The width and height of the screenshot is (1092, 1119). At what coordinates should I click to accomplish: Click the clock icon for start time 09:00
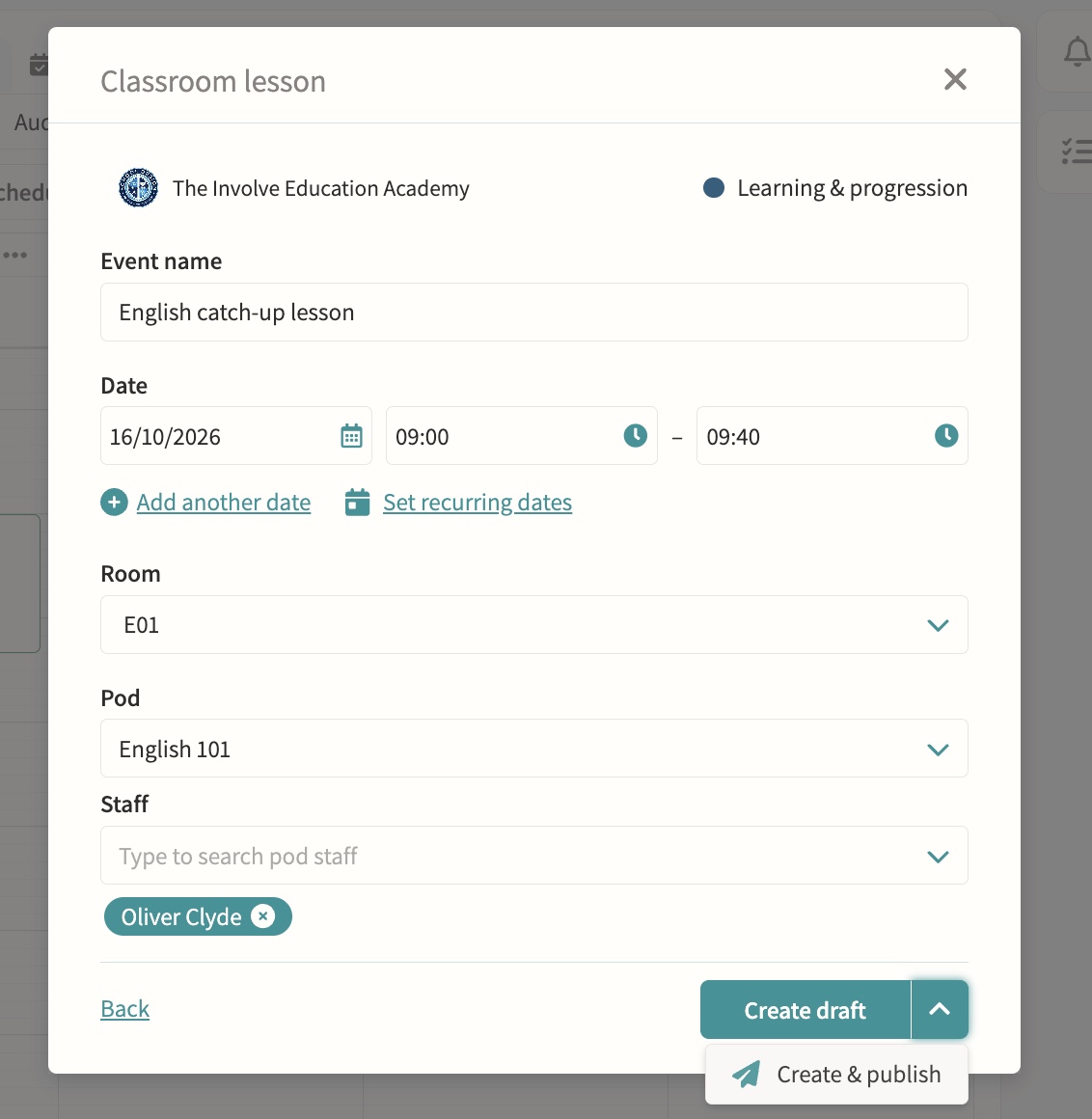(635, 435)
